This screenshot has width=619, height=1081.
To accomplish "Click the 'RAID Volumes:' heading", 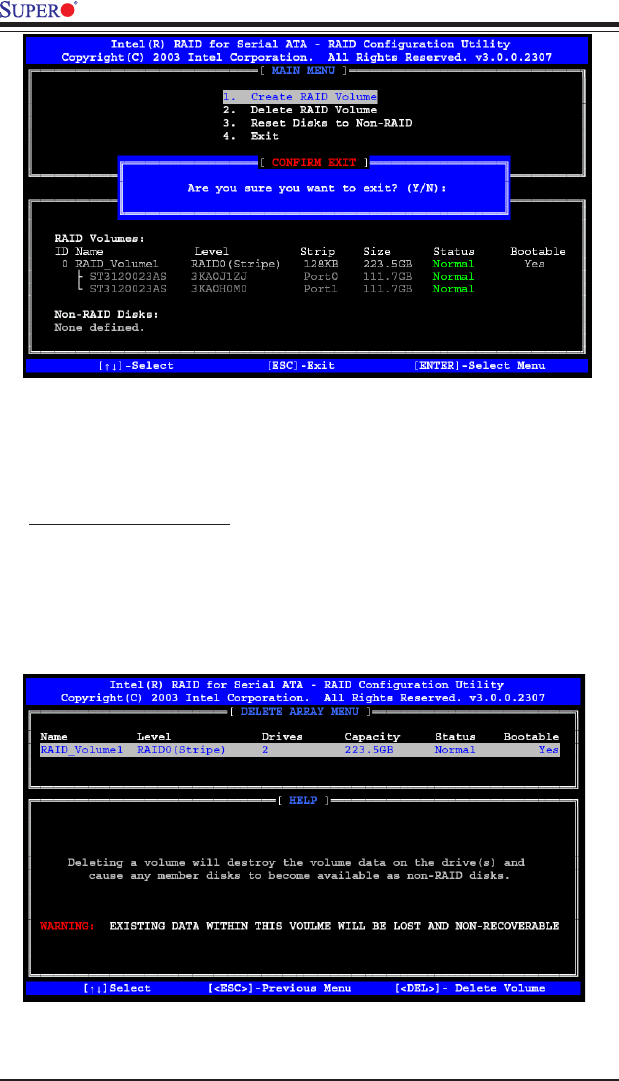I will tap(99, 239).
